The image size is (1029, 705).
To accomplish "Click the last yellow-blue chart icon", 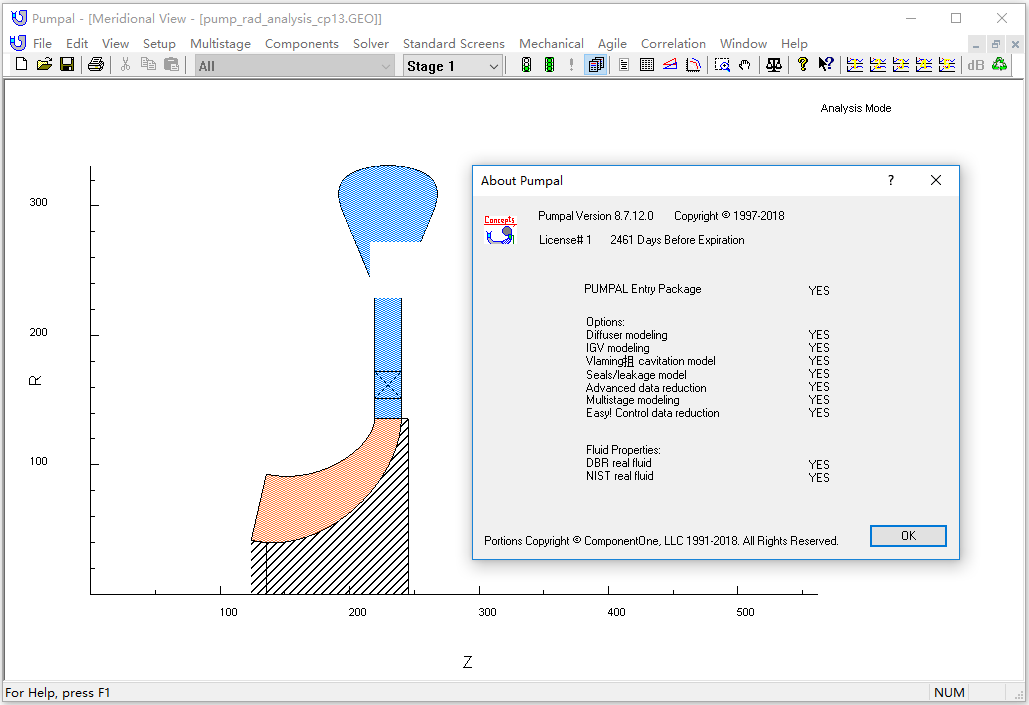I will coord(946,65).
